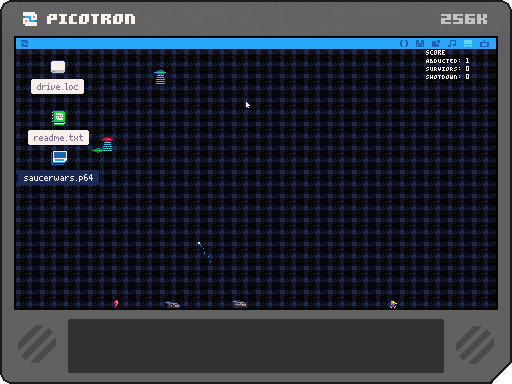Click the dark keyboard panel below the screen

[256, 346]
